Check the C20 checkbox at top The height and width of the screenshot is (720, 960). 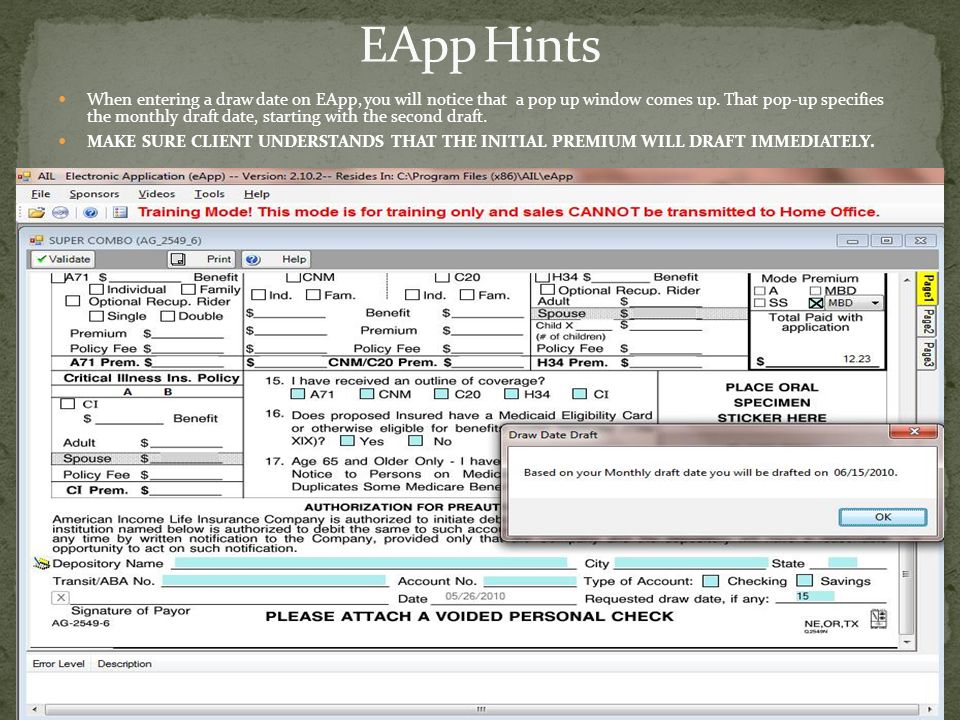443,277
